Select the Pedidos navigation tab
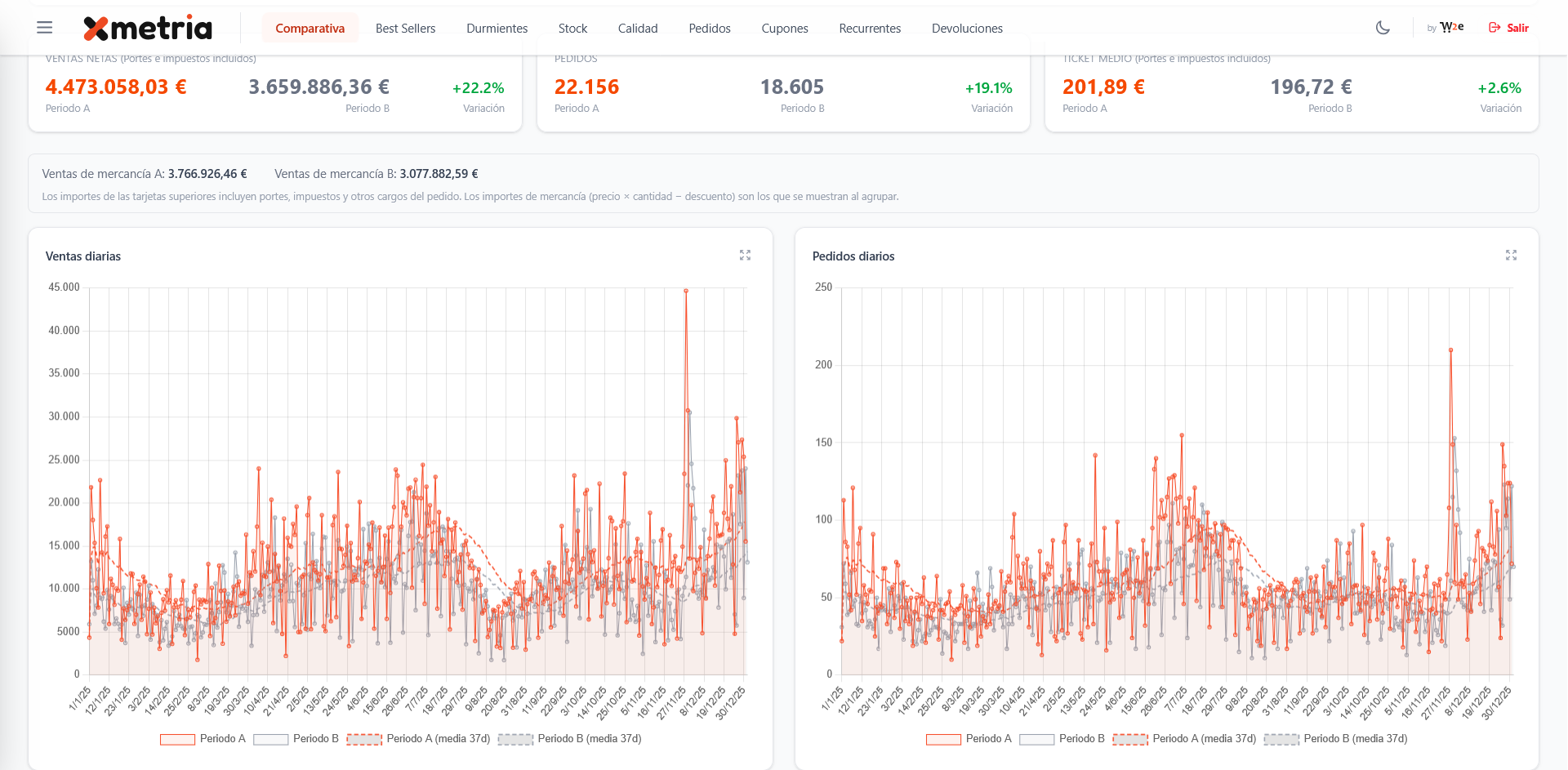The width and height of the screenshot is (1568, 770). point(709,29)
